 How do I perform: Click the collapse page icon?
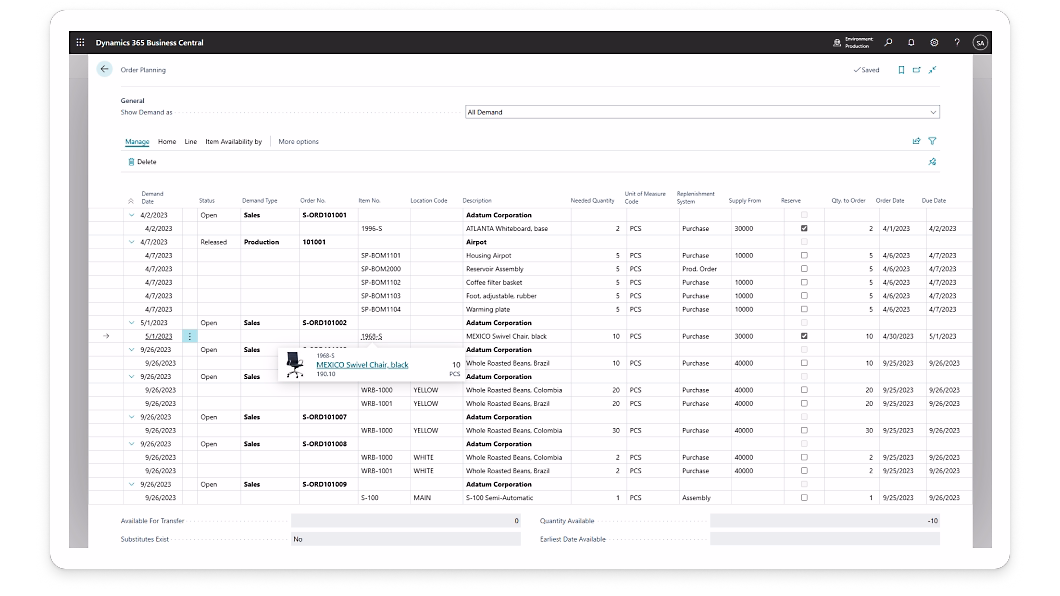pos(932,70)
